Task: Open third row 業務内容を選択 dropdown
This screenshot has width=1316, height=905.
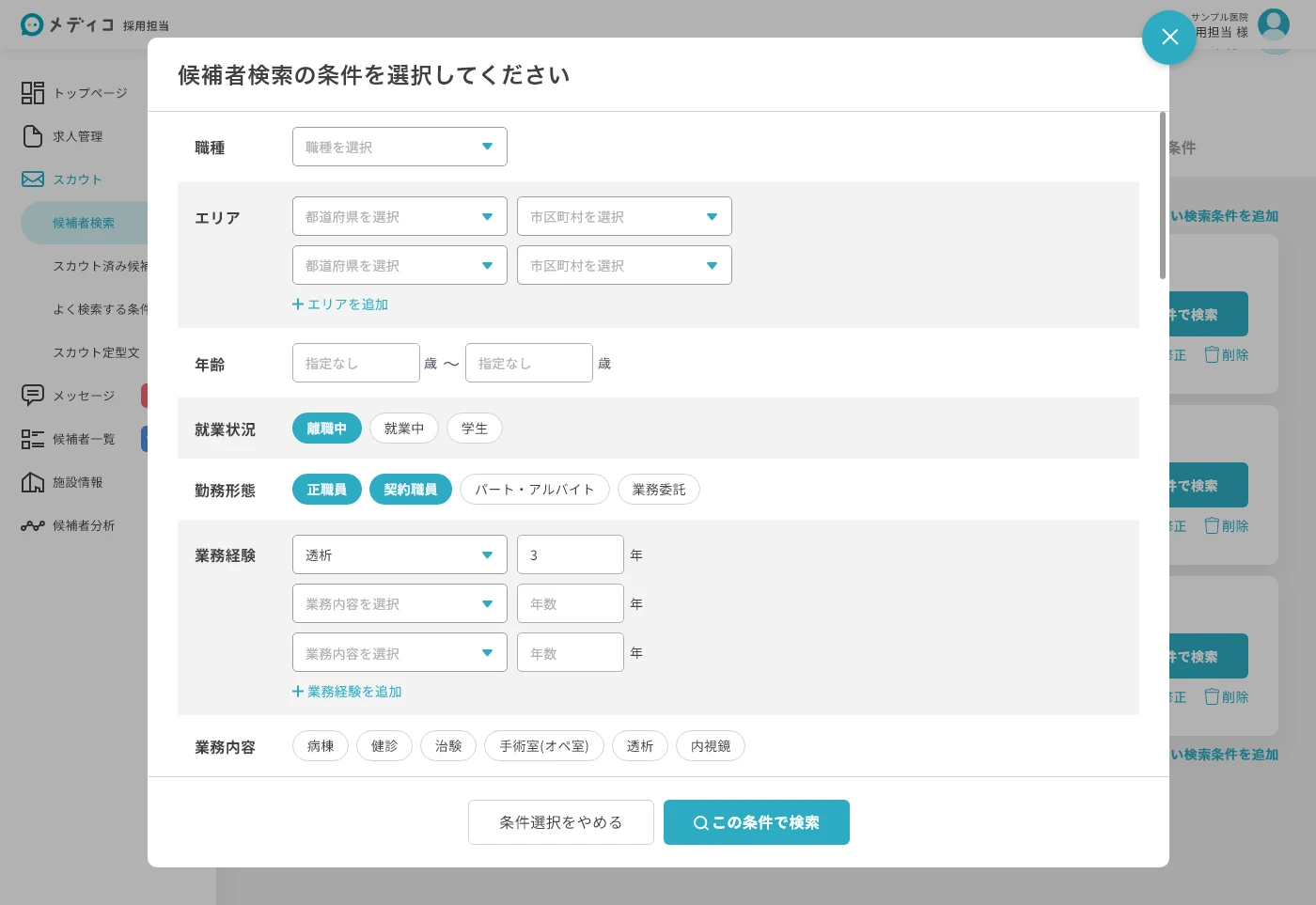Action: pyautogui.click(x=399, y=652)
